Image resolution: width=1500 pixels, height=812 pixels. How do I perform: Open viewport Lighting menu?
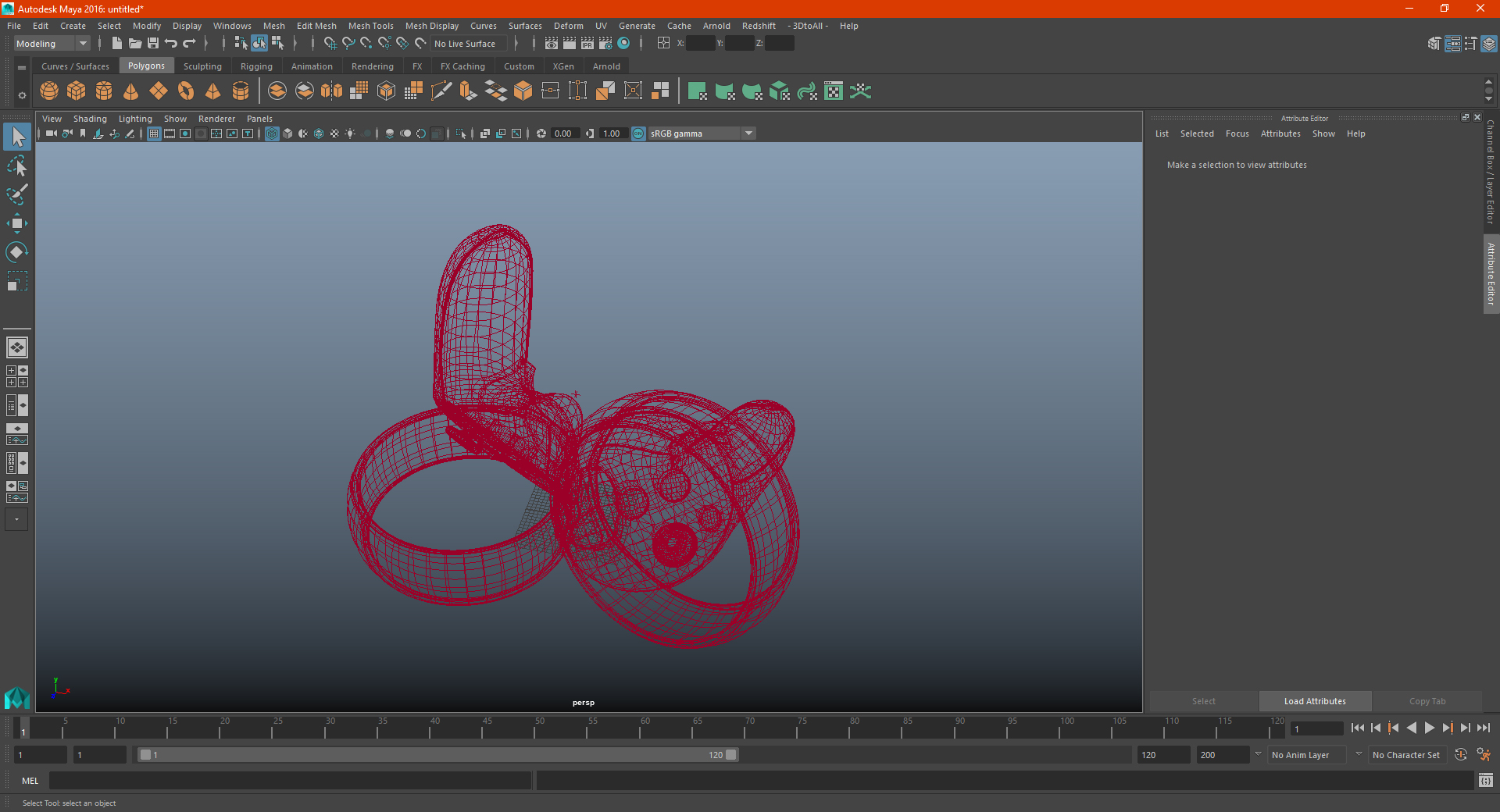[135, 119]
